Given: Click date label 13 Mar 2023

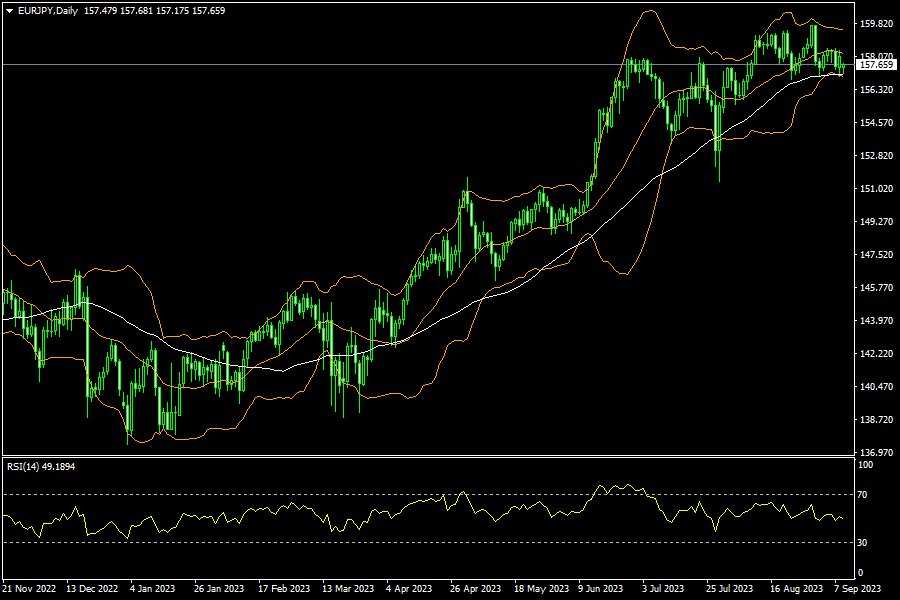Looking at the screenshot, I should point(348,589).
